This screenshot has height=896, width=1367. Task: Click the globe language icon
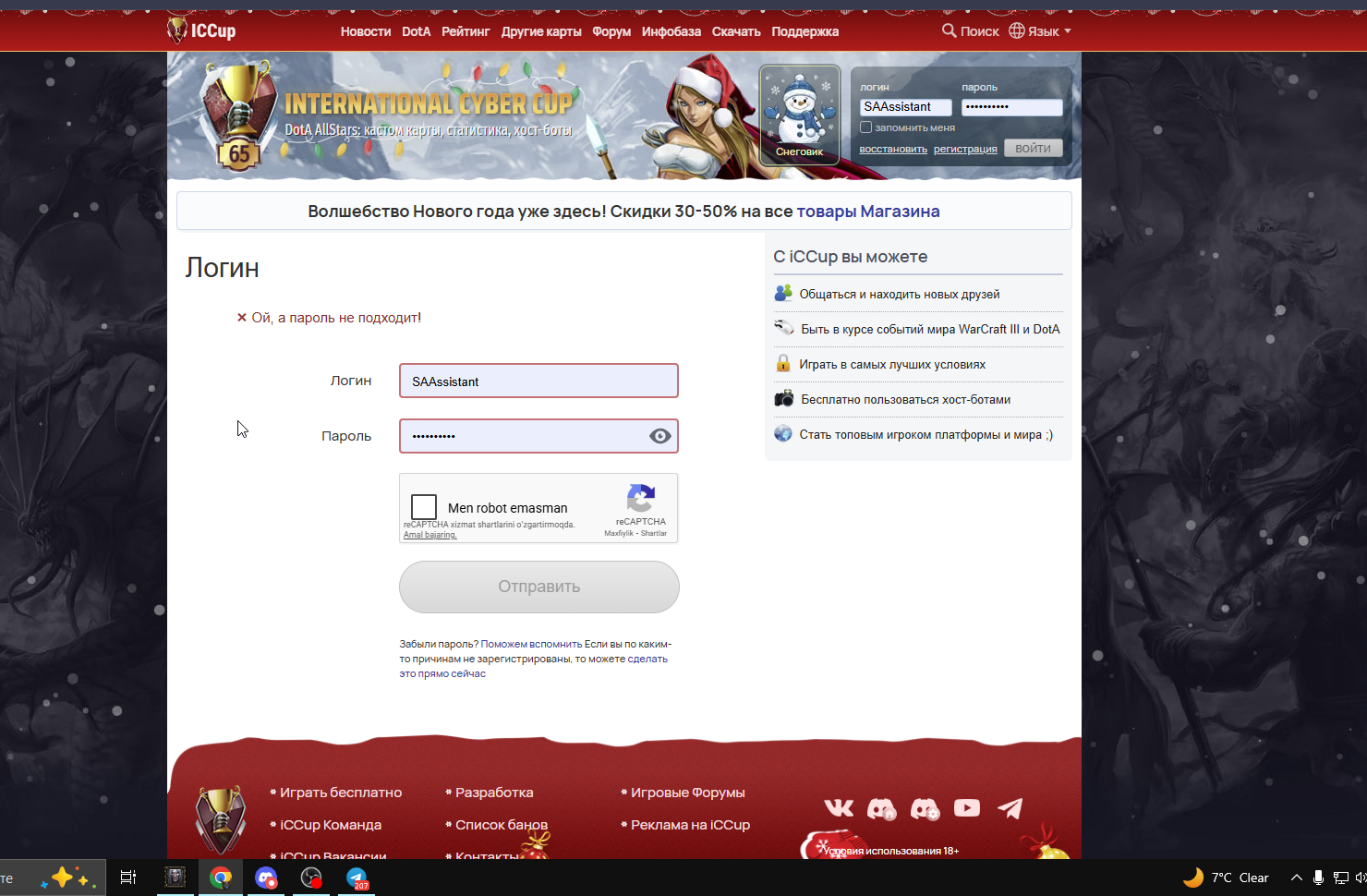[1017, 30]
